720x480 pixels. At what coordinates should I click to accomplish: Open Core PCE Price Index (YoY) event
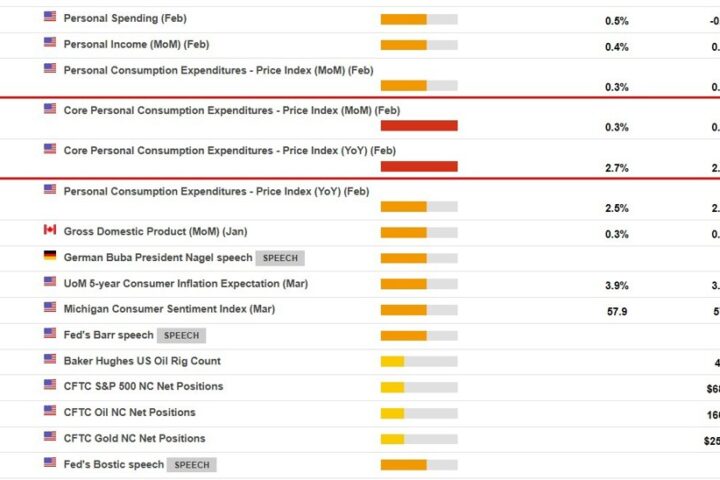pyautogui.click(x=230, y=151)
